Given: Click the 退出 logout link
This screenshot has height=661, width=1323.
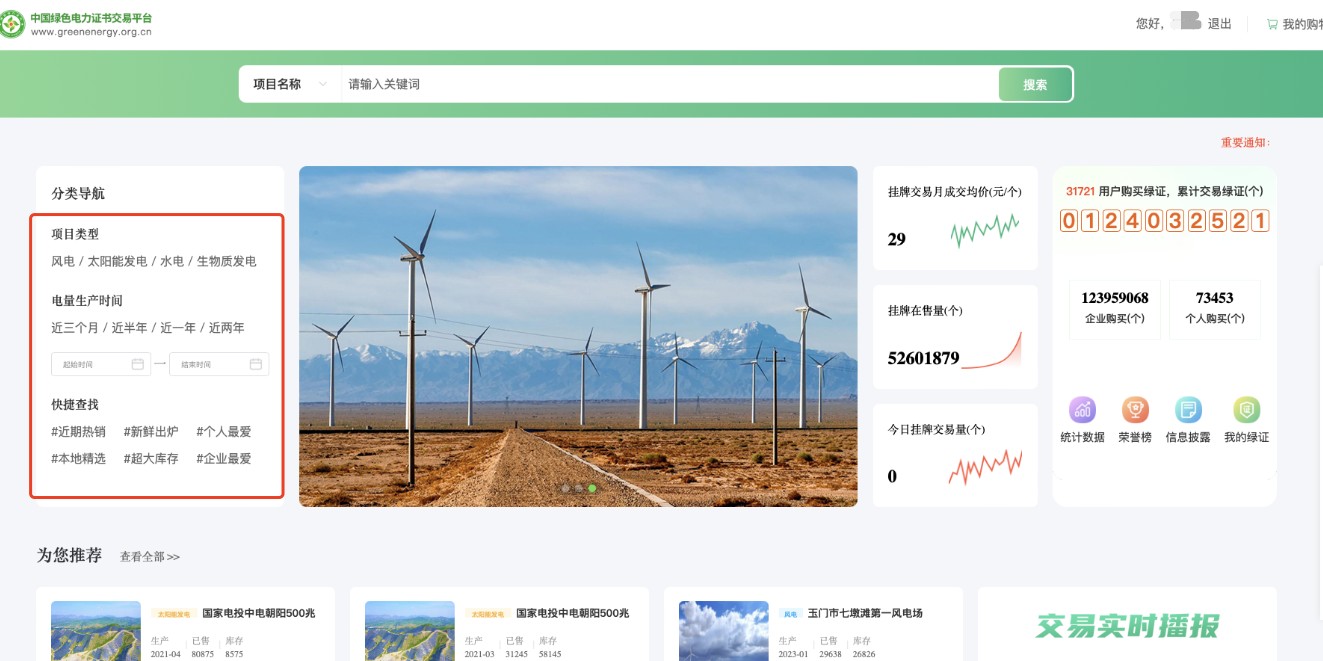Looking at the screenshot, I should (1220, 24).
